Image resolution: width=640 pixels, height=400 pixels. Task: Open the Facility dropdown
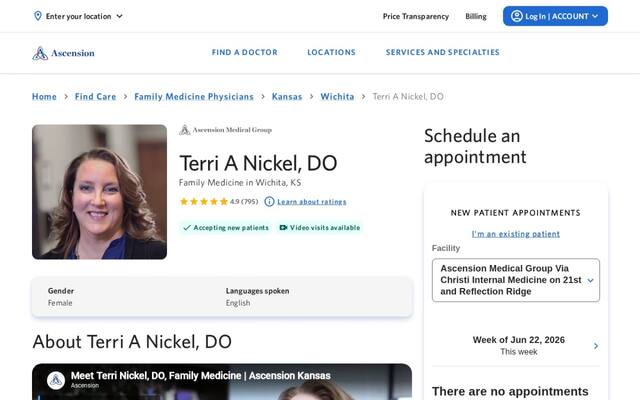[x=516, y=280]
